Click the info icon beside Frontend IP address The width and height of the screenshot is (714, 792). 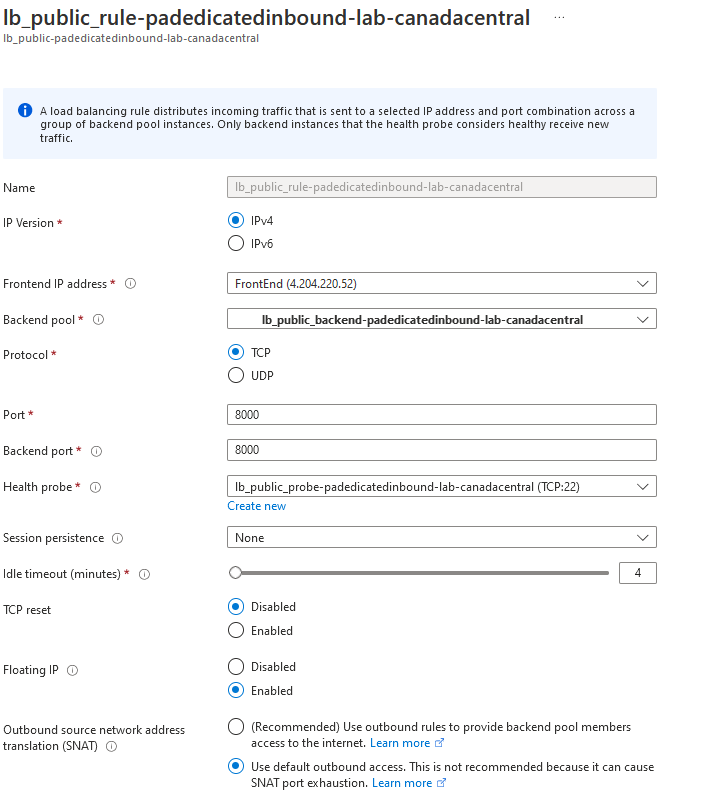coord(130,284)
